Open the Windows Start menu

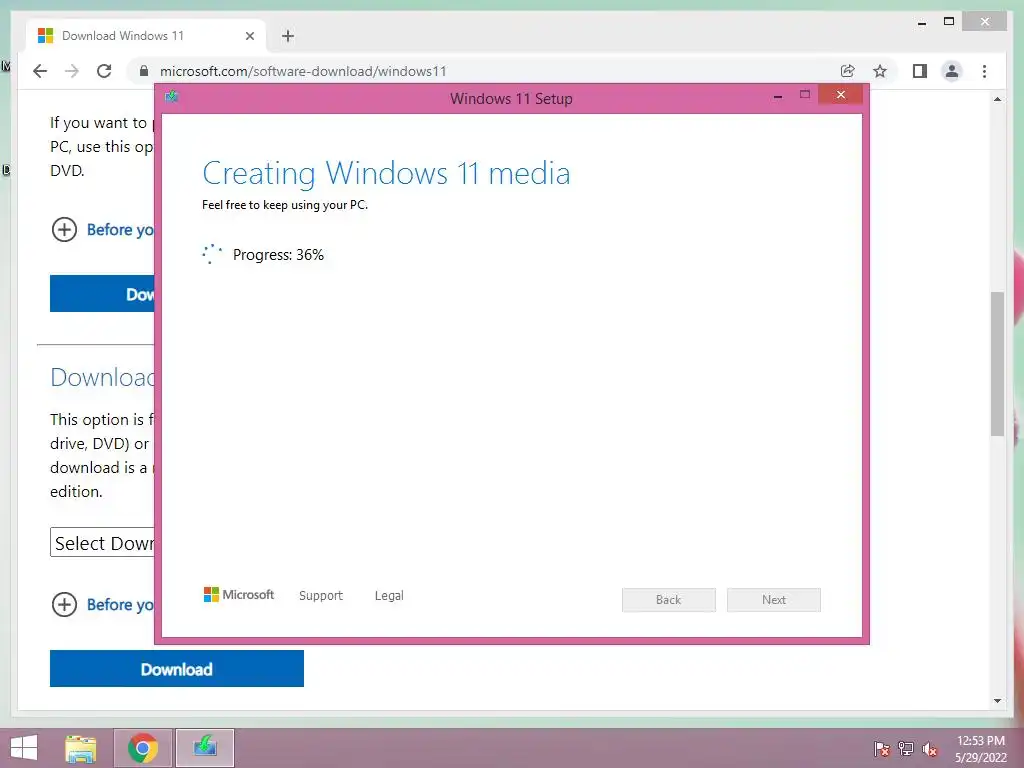[x=24, y=748]
